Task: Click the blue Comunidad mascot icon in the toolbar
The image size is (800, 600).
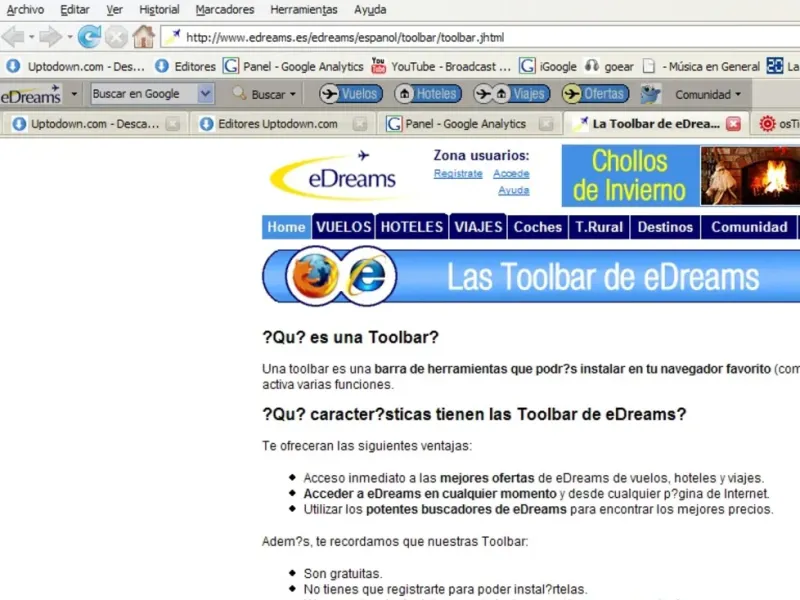Action: click(651, 94)
